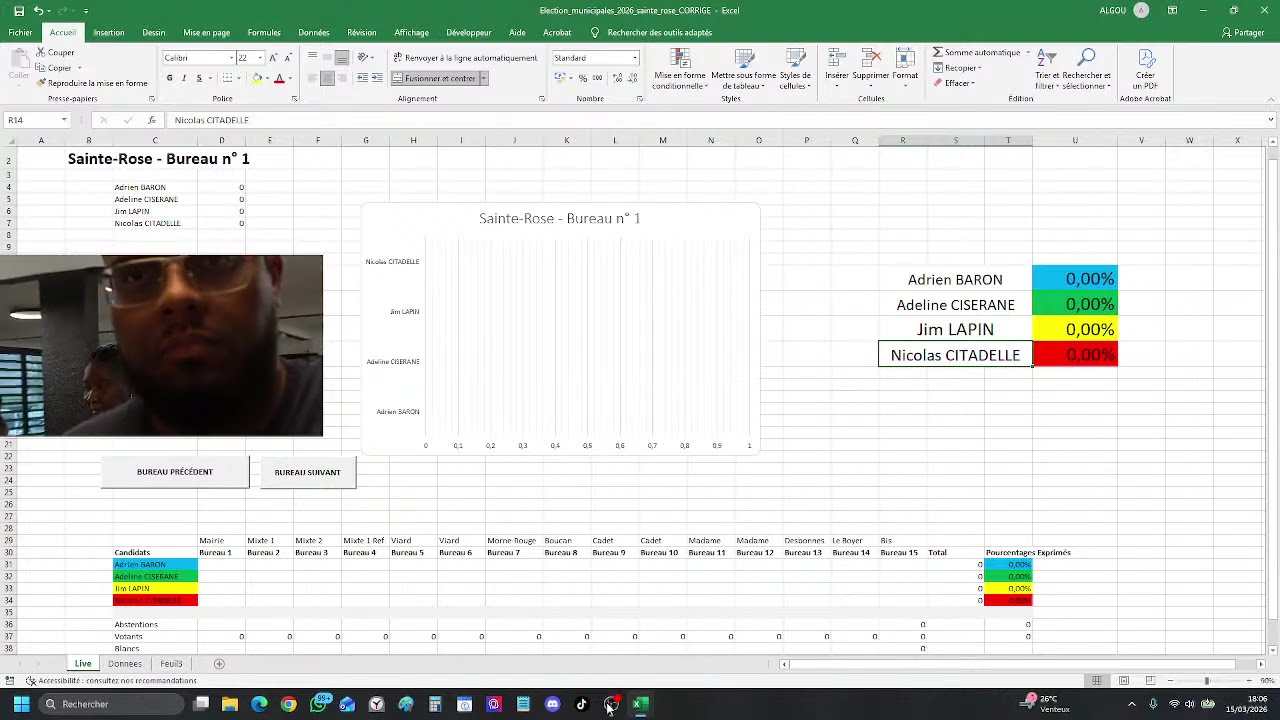
Task: Click the insert function fx icon
Action: pyautogui.click(x=152, y=120)
